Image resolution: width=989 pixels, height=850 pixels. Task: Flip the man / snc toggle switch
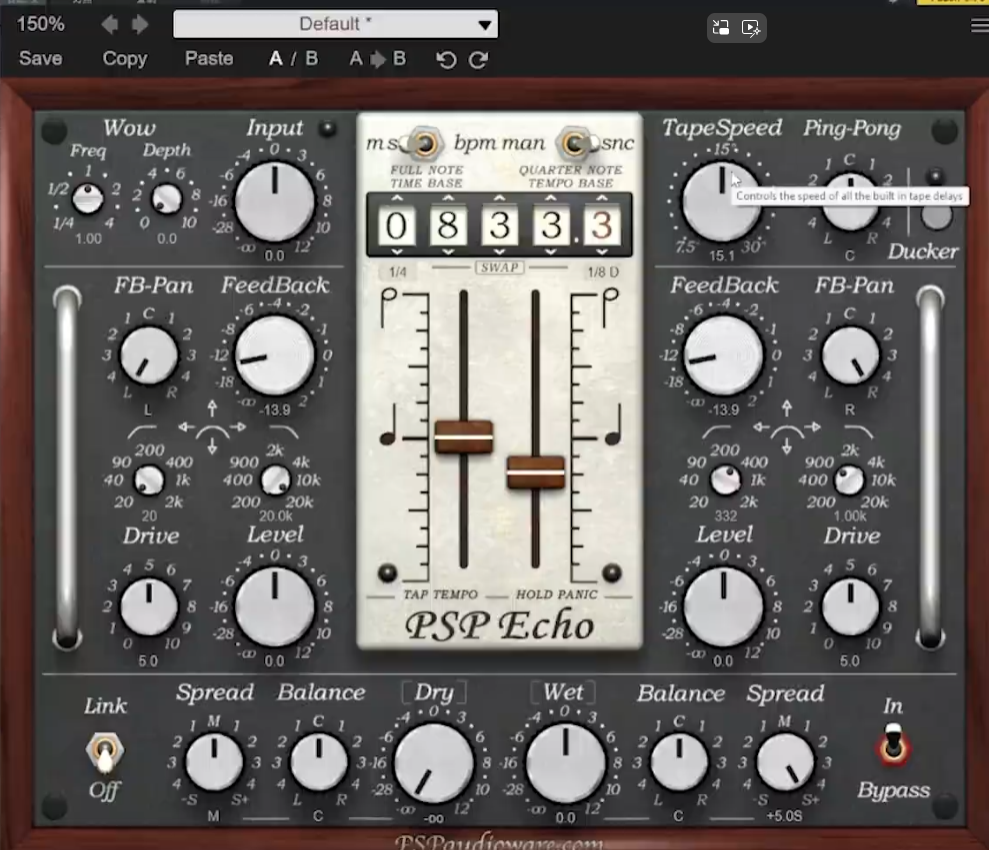(575, 144)
